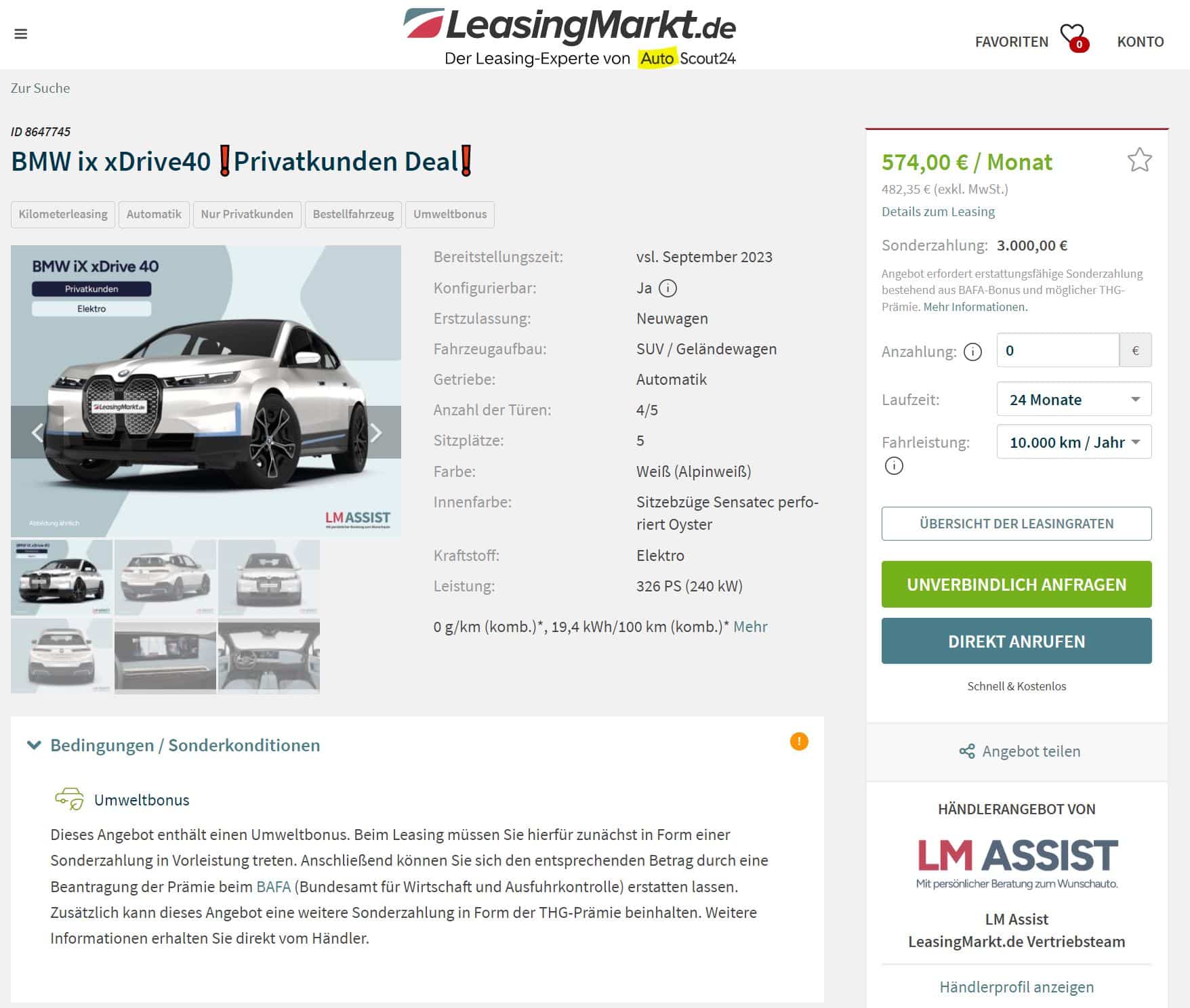This screenshot has width=1190, height=1008.
Task: Click UNVERBINDLICH ANFRAGEN button
Action: click(1017, 584)
